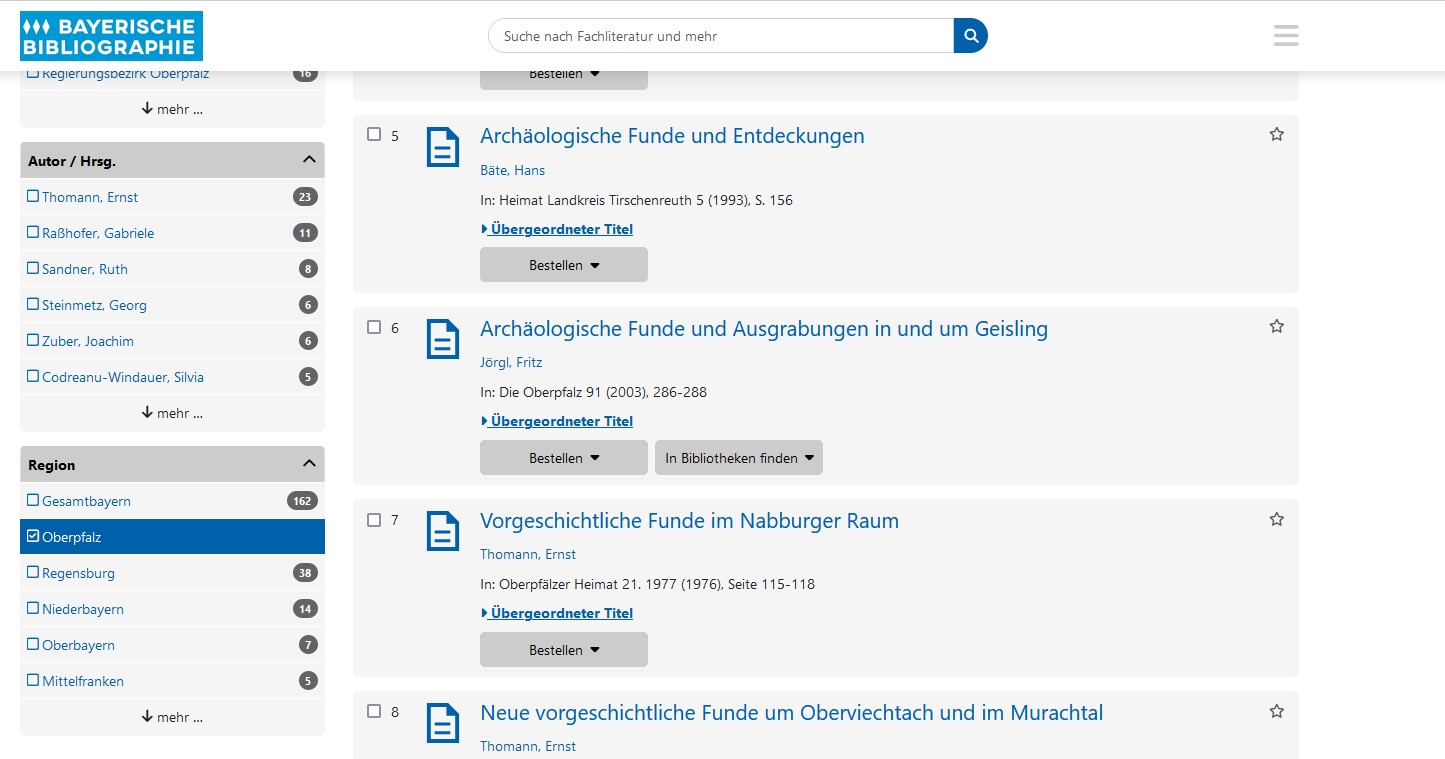Filter by author Thomann, Ernst

(x=90, y=197)
